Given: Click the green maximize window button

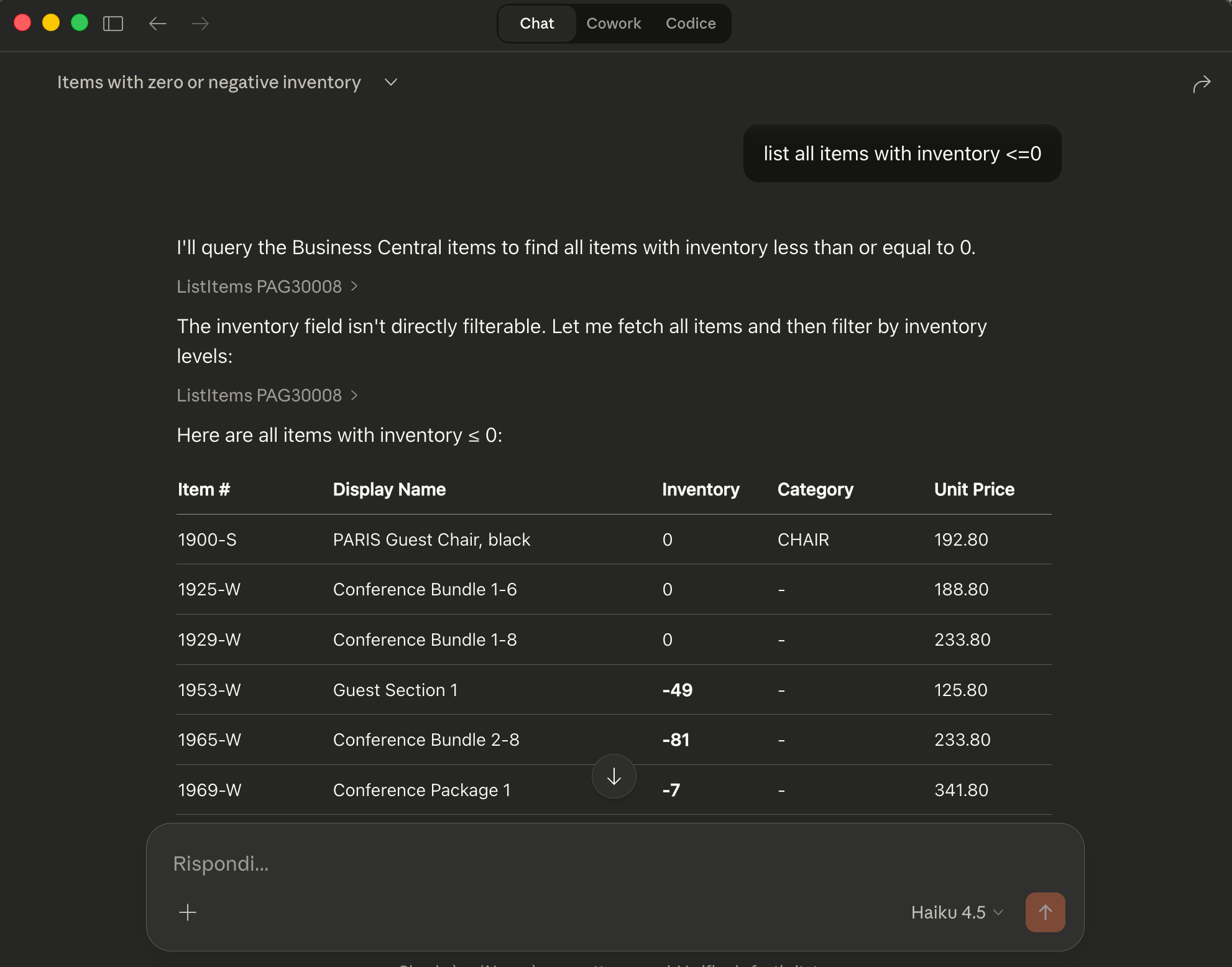Looking at the screenshot, I should pyautogui.click(x=80, y=23).
